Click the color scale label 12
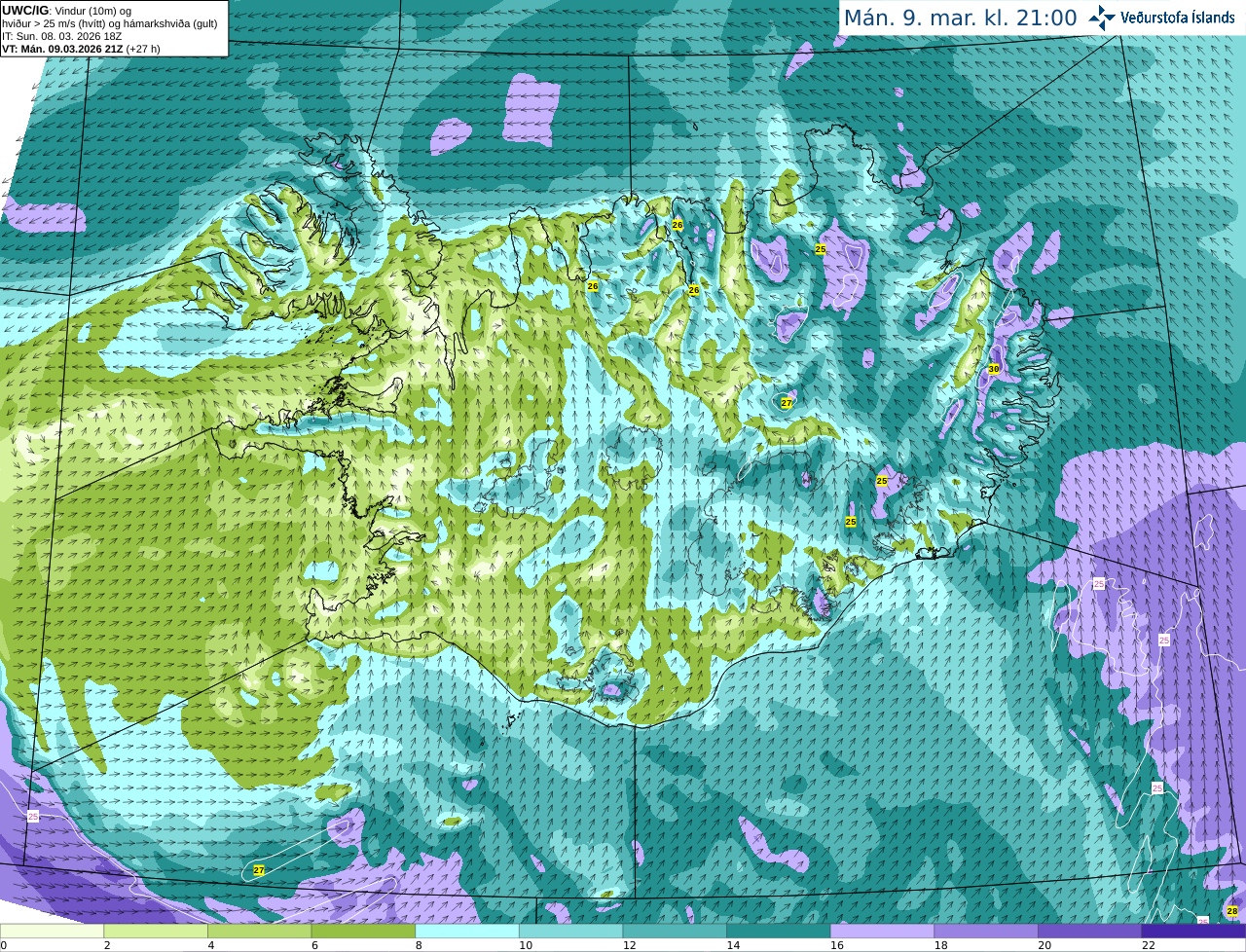 tap(630, 945)
